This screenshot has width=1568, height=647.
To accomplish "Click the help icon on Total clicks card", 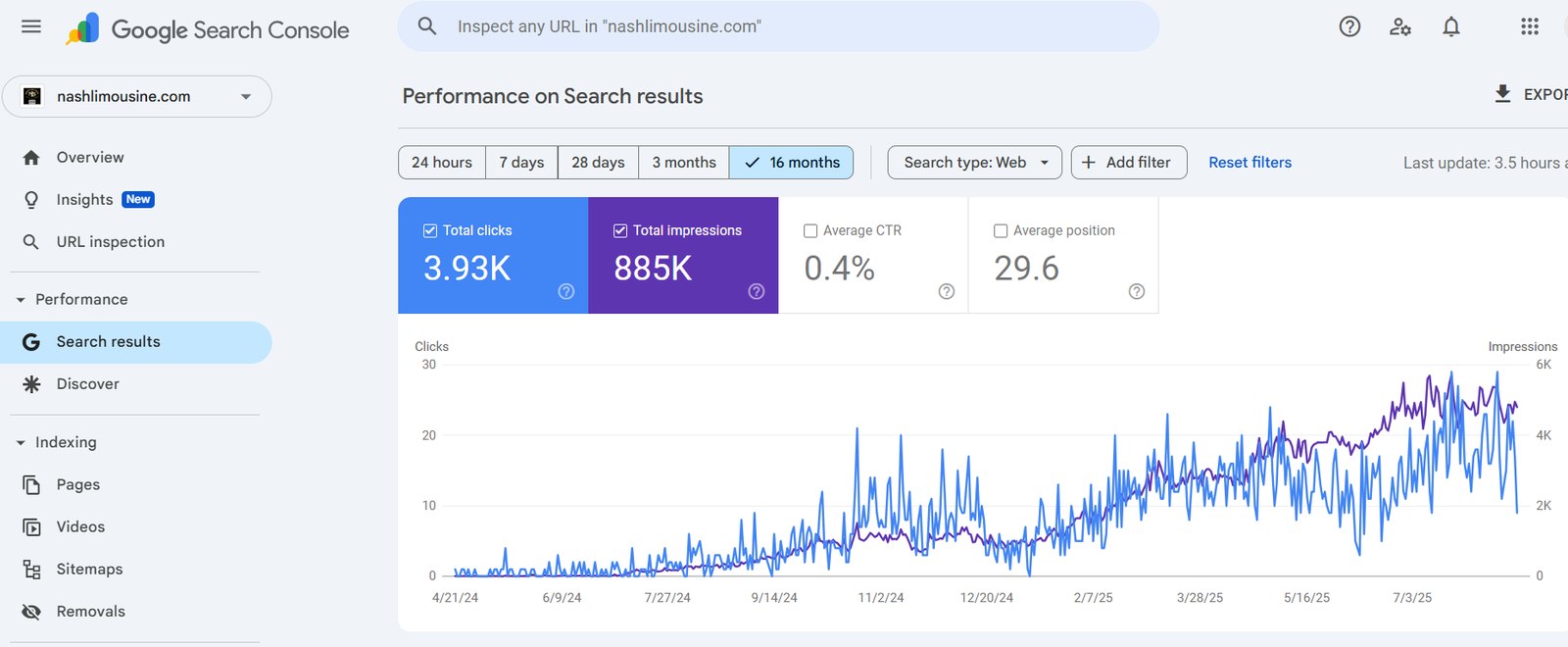I will (x=566, y=291).
